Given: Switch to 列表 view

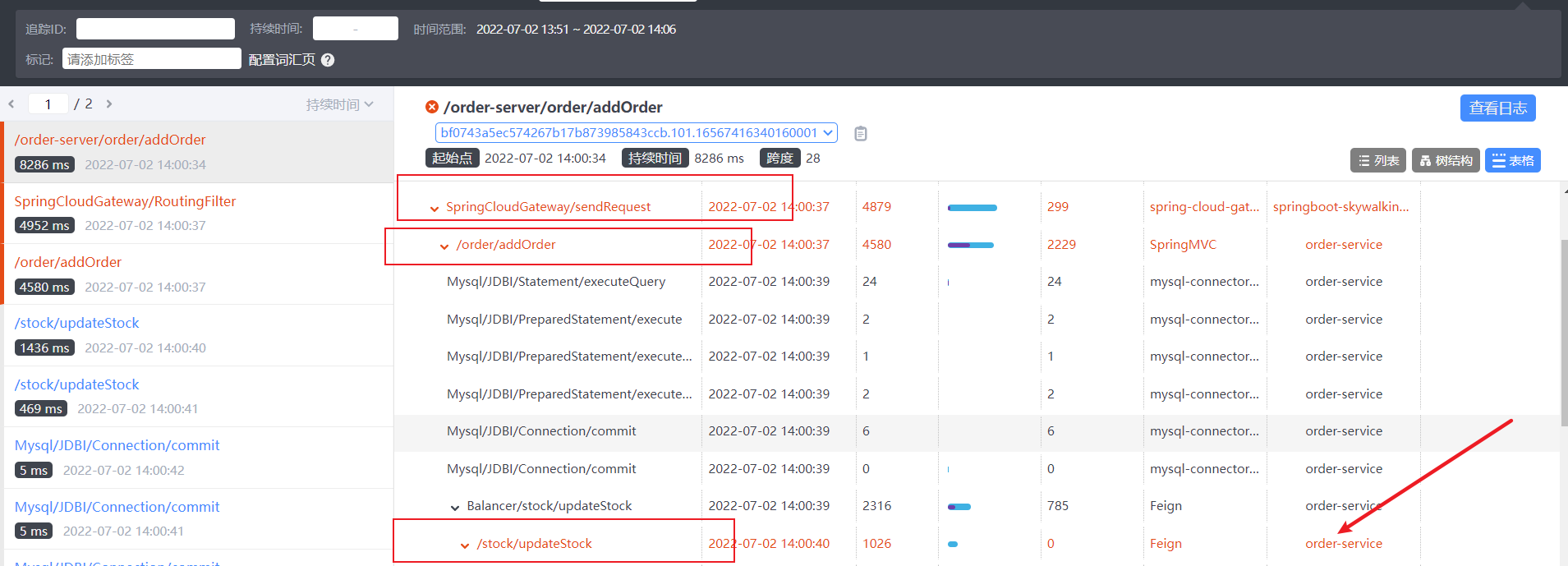Looking at the screenshot, I should pyautogui.click(x=1378, y=160).
